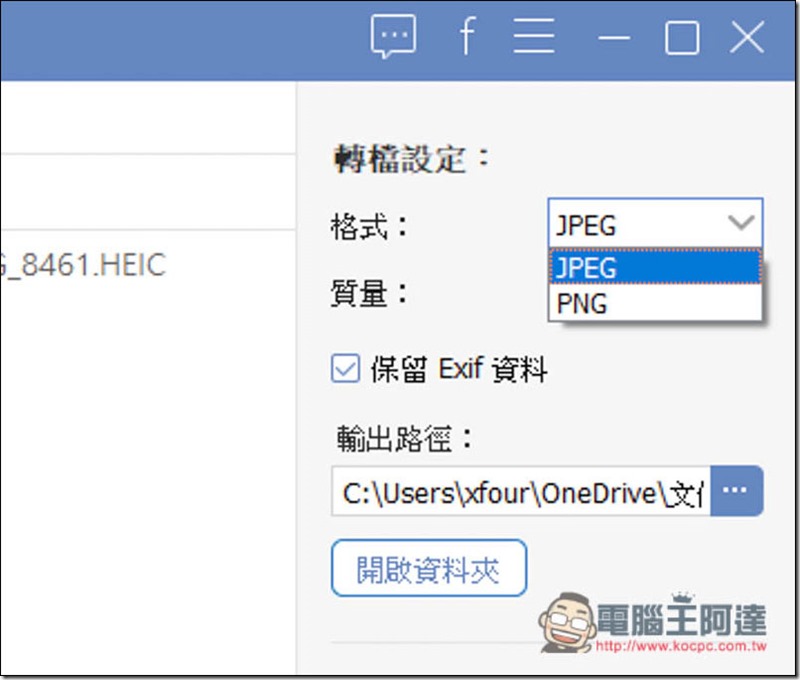Minimize the converter window
Viewport: 800px width, 680px height.
click(x=614, y=38)
